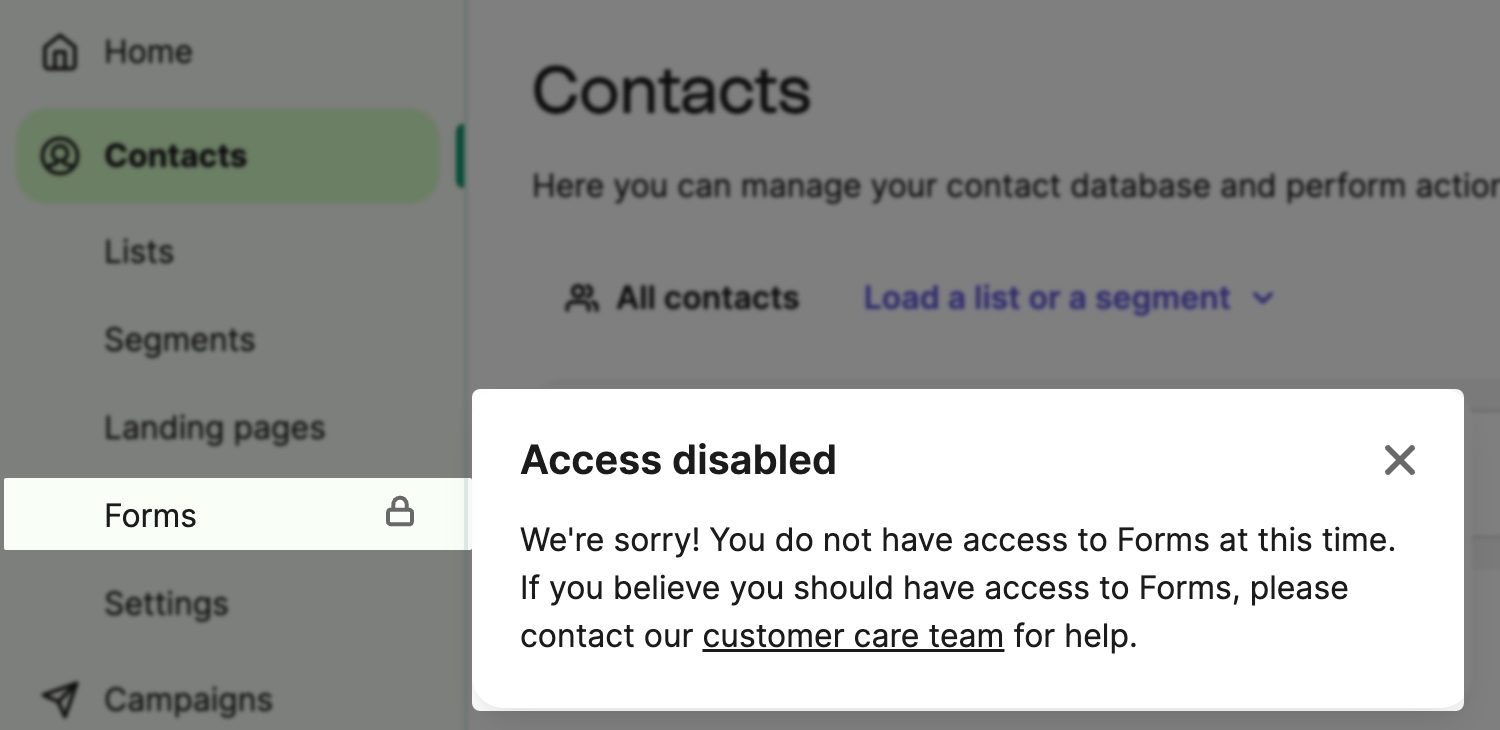Viewport: 1500px width, 730px height.
Task: Dismiss the Access disabled dialog
Action: pos(1399,460)
